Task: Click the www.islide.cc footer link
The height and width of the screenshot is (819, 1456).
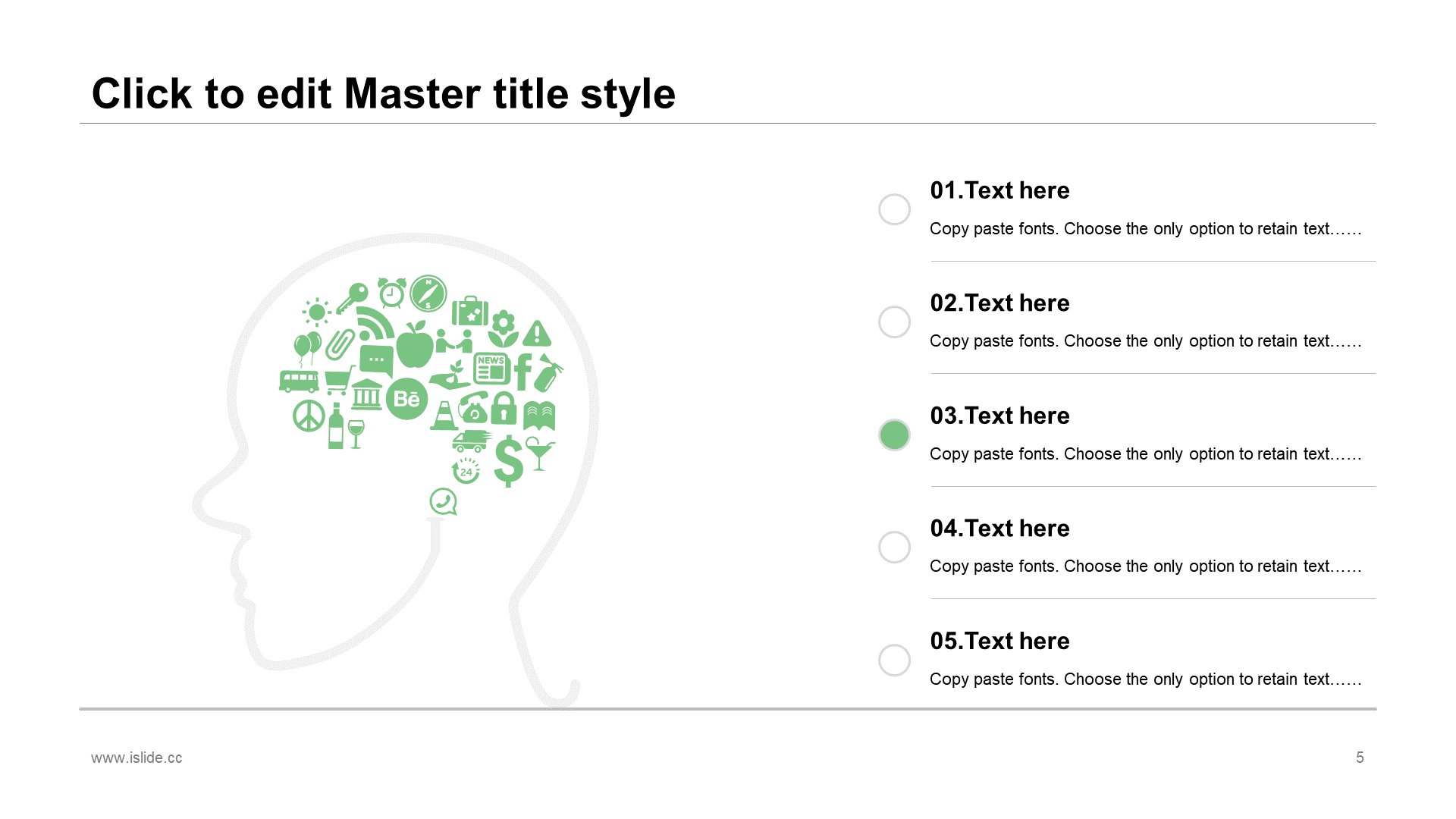Action: (136, 758)
